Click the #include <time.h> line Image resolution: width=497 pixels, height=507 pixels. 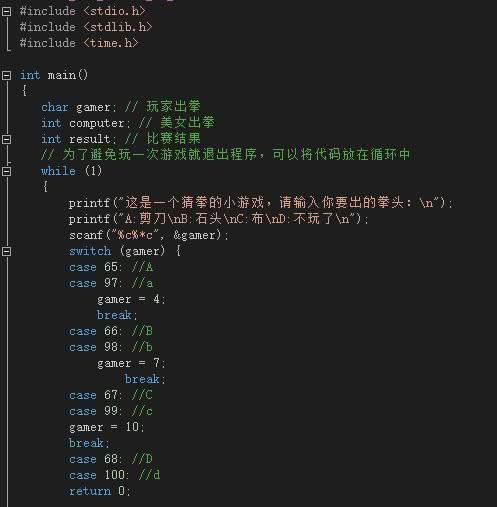(79, 43)
